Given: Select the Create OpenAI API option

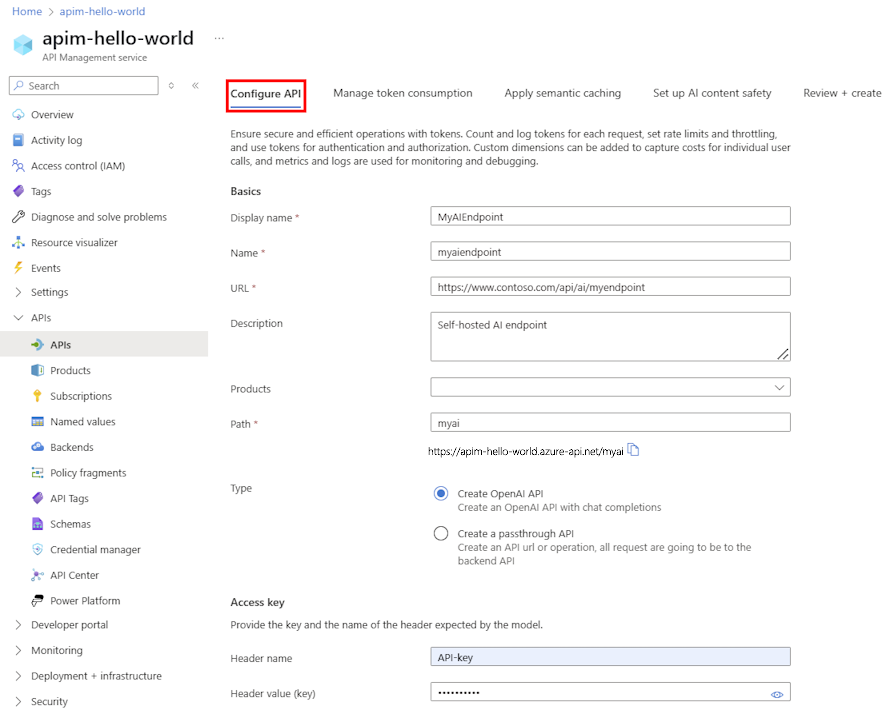Looking at the screenshot, I should tap(441, 493).
